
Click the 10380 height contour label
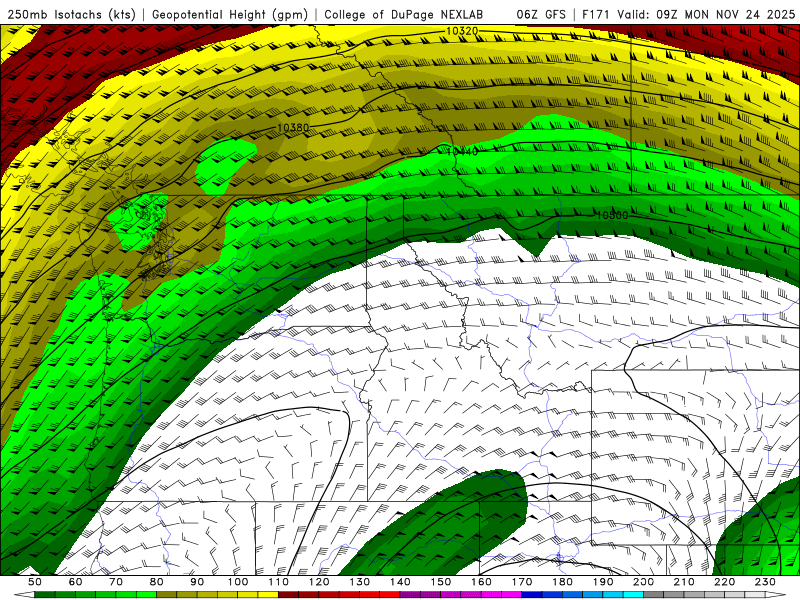point(293,128)
